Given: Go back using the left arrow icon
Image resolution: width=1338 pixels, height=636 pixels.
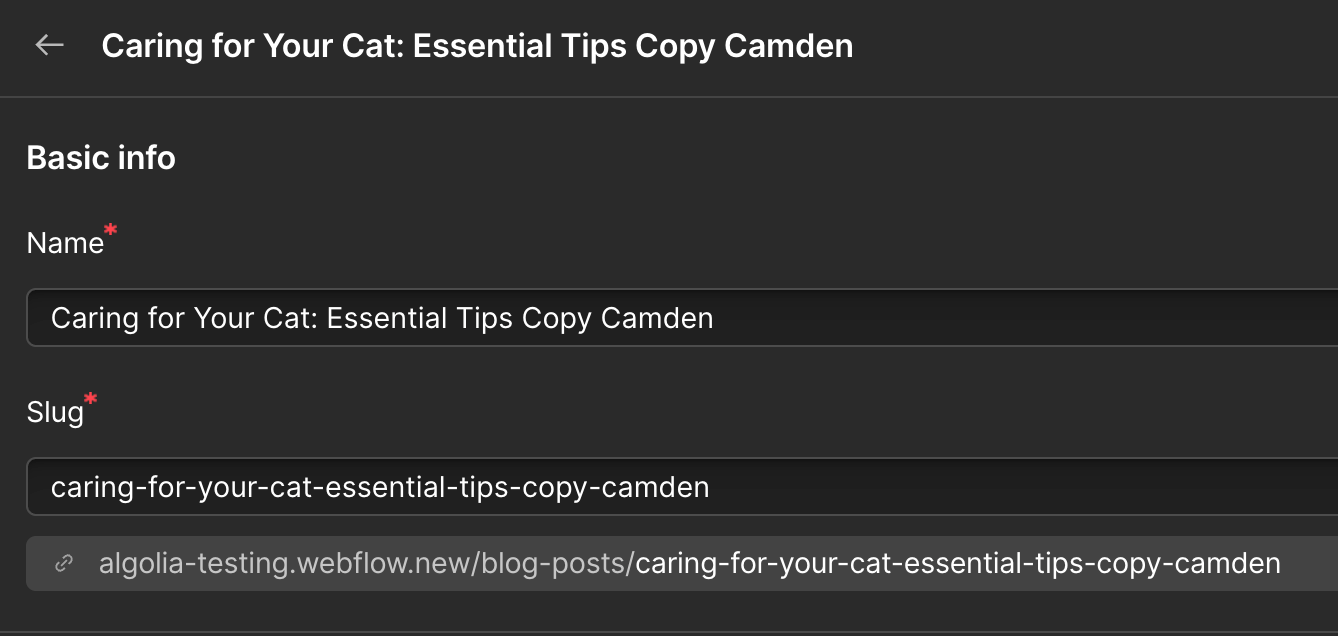Looking at the screenshot, I should 49,45.
